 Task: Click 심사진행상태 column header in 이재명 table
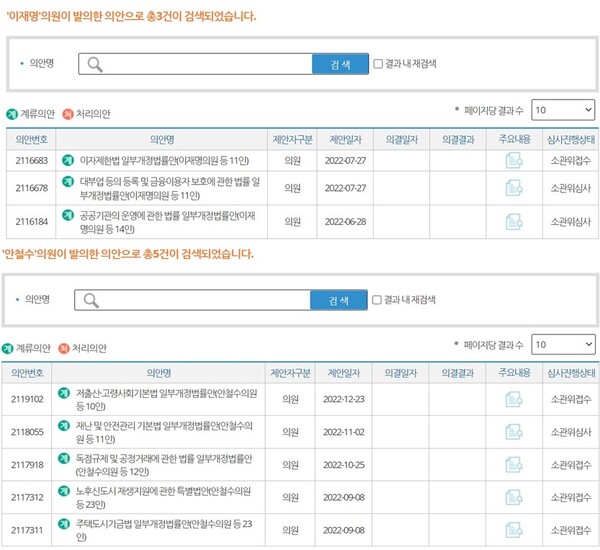coord(571,139)
